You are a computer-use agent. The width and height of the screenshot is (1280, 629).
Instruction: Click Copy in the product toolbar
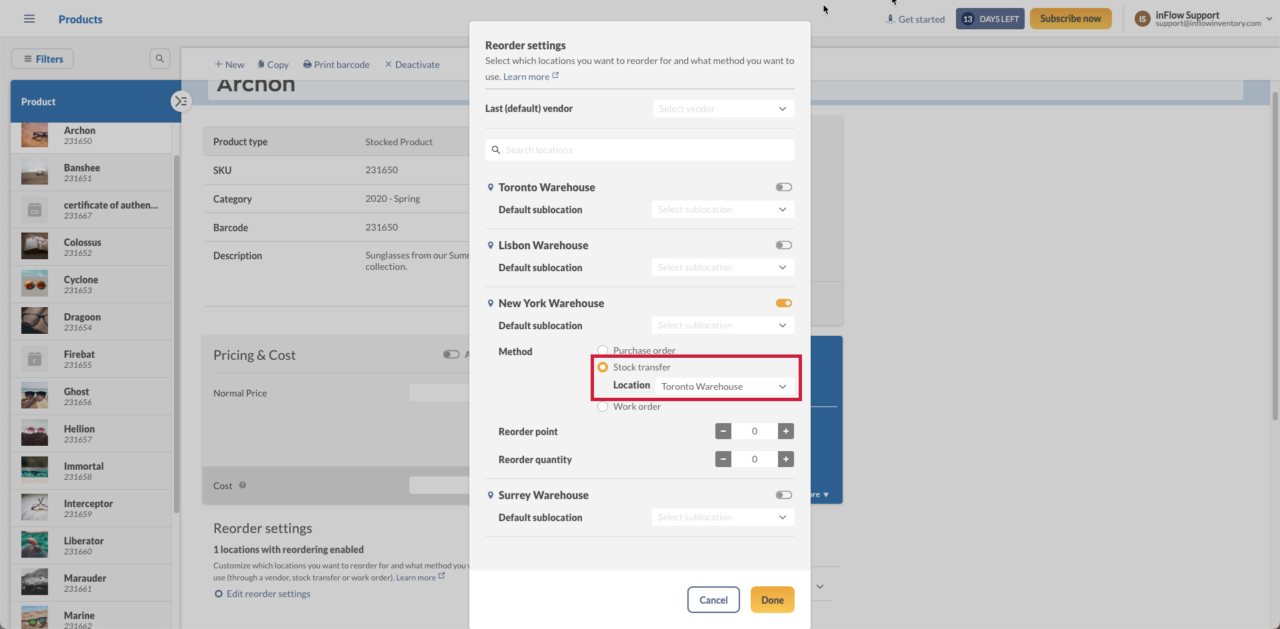(x=273, y=65)
